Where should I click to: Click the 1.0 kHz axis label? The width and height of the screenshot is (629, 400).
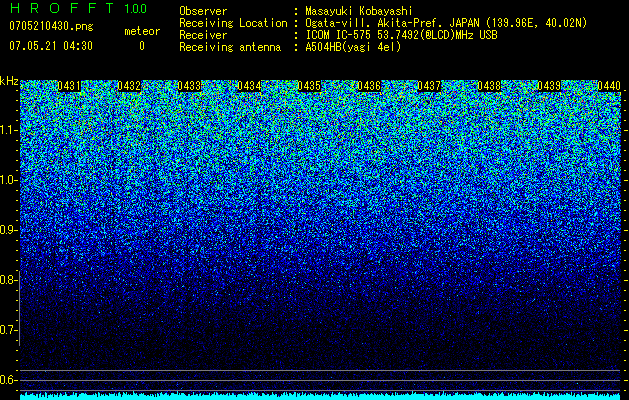coord(8,180)
